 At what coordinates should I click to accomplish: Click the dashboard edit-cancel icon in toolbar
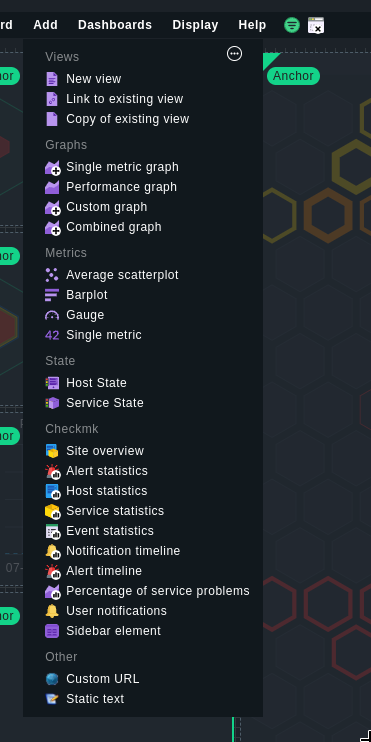(316, 25)
